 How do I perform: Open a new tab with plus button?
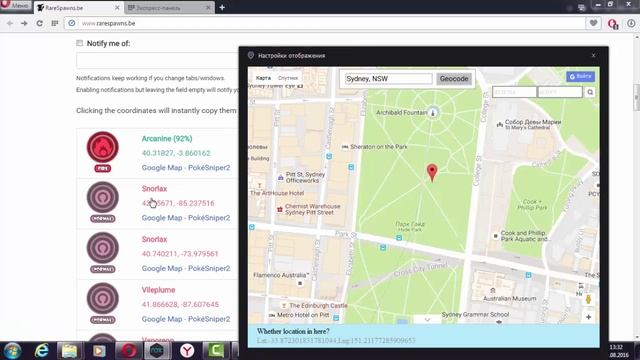[222, 7]
